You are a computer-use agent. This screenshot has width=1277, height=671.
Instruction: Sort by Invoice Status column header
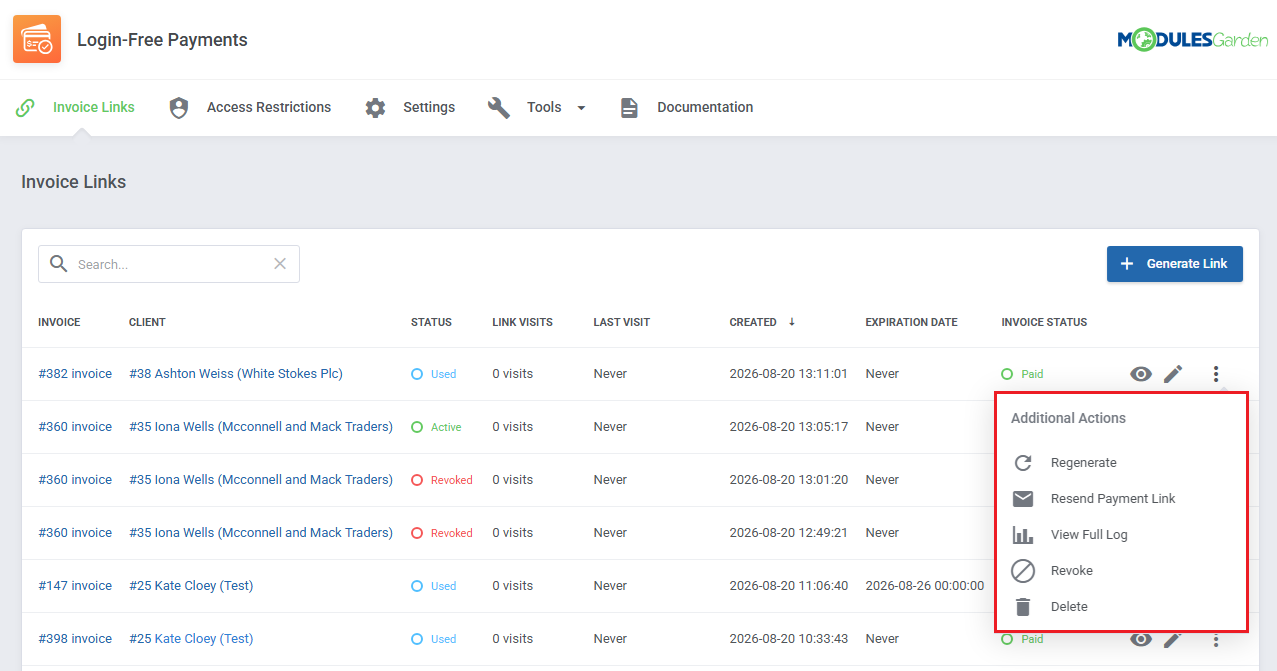click(x=1044, y=322)
